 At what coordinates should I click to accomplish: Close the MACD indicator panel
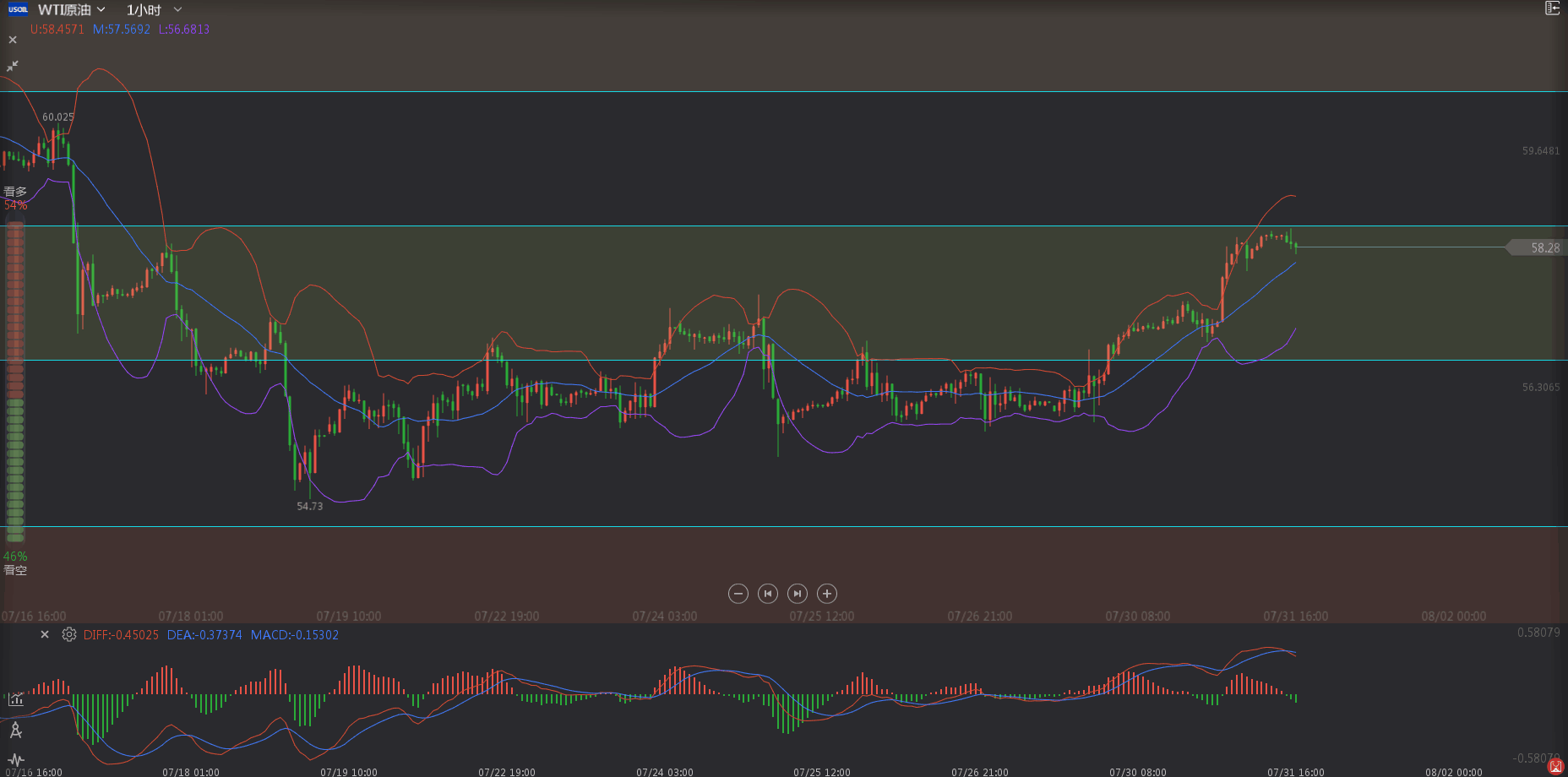(x=45, y=634)
